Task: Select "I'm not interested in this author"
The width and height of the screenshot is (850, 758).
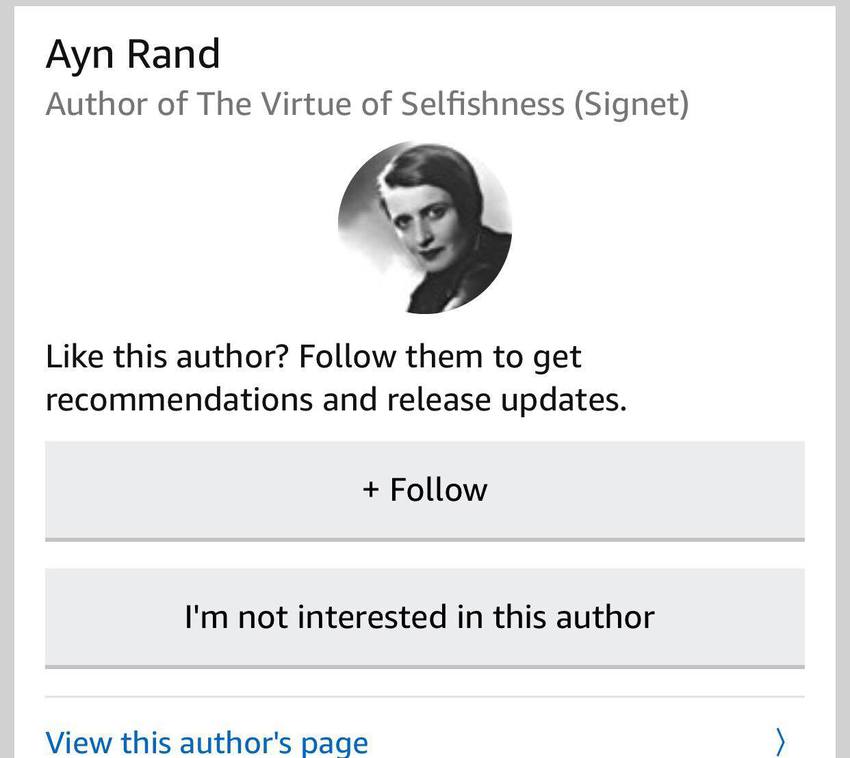Action: pyautogui.click(x=424, y=616)
